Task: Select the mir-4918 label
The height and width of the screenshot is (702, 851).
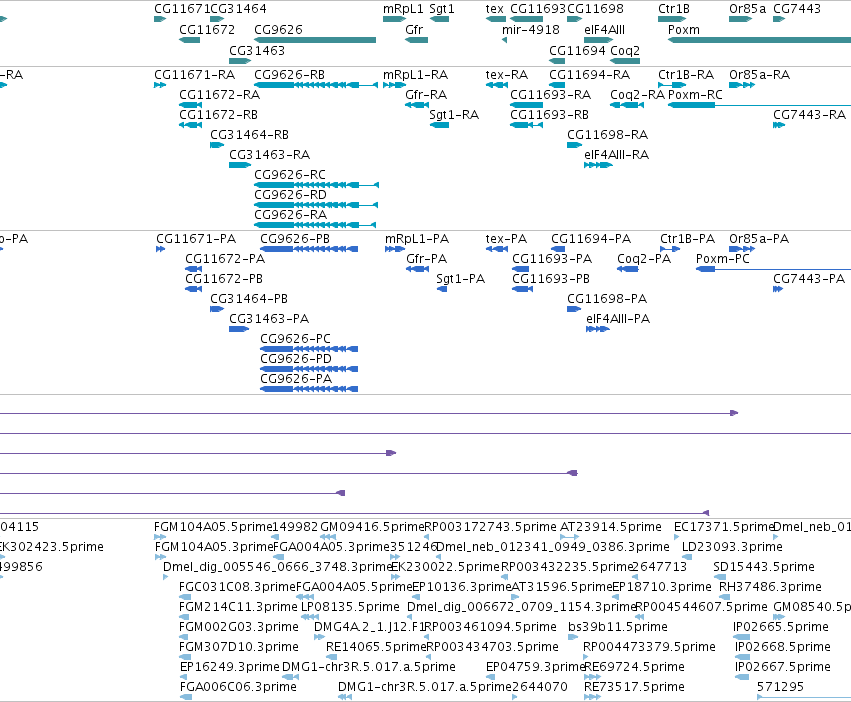Action: click(x=530, y=29)
